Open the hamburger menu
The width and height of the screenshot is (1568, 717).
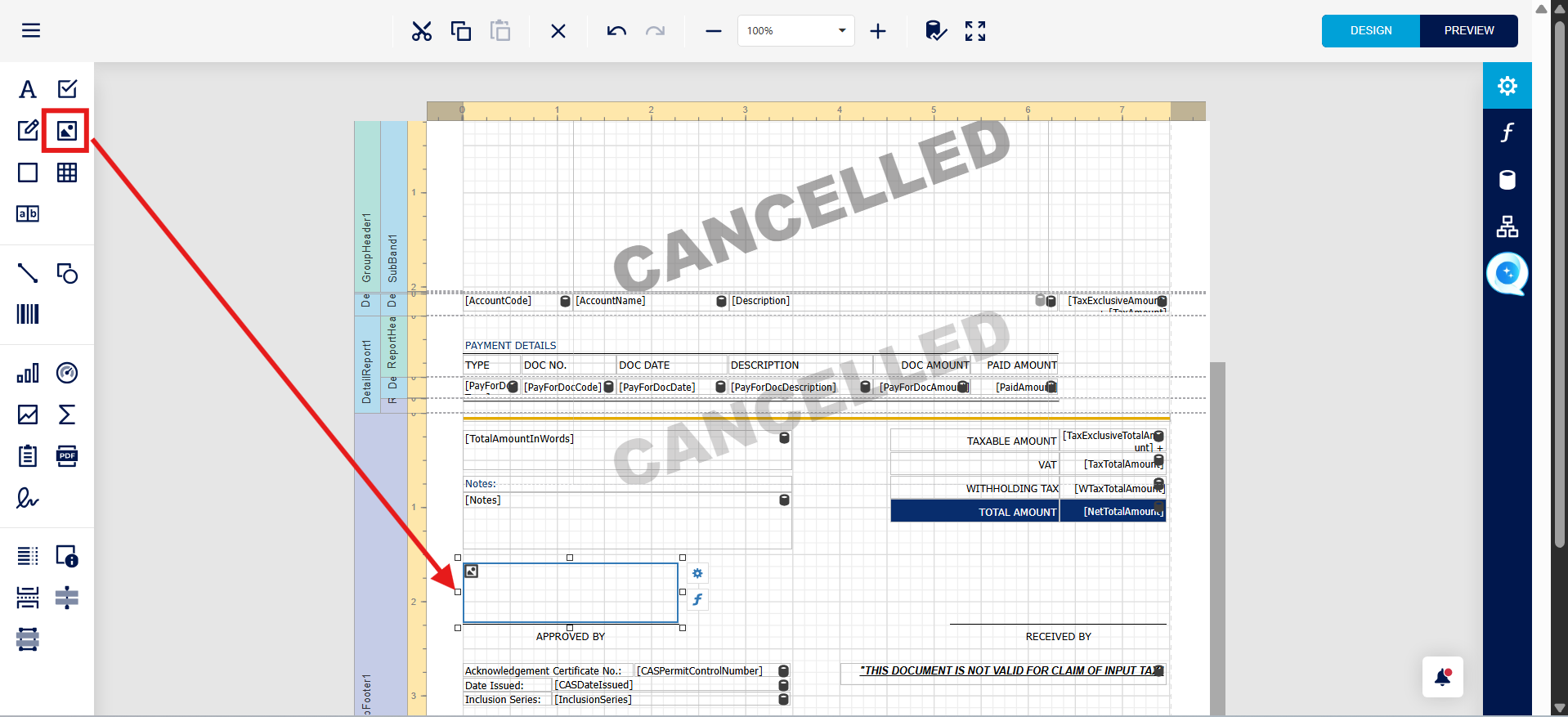[x=31, y=31]
